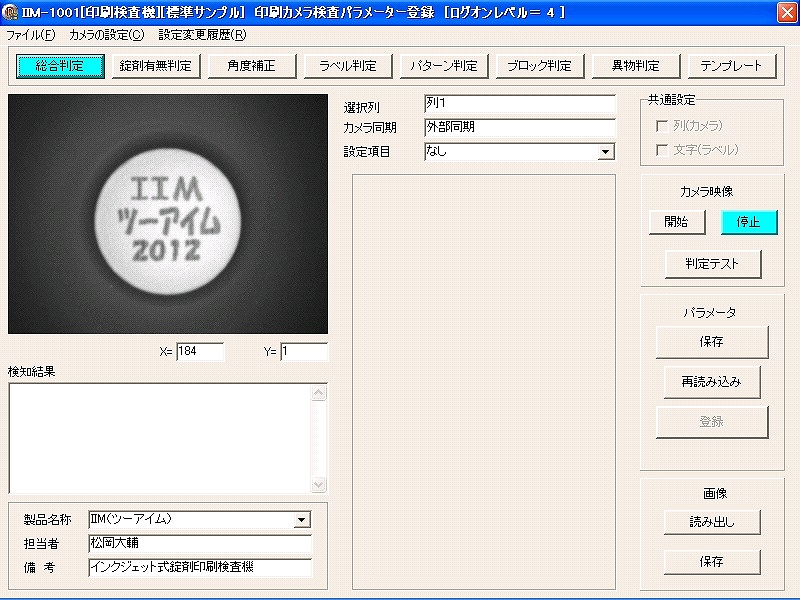800x600 pixels.
Task: Click the 検知結果 scrollbar down arrow
Action: pos(319,485)
